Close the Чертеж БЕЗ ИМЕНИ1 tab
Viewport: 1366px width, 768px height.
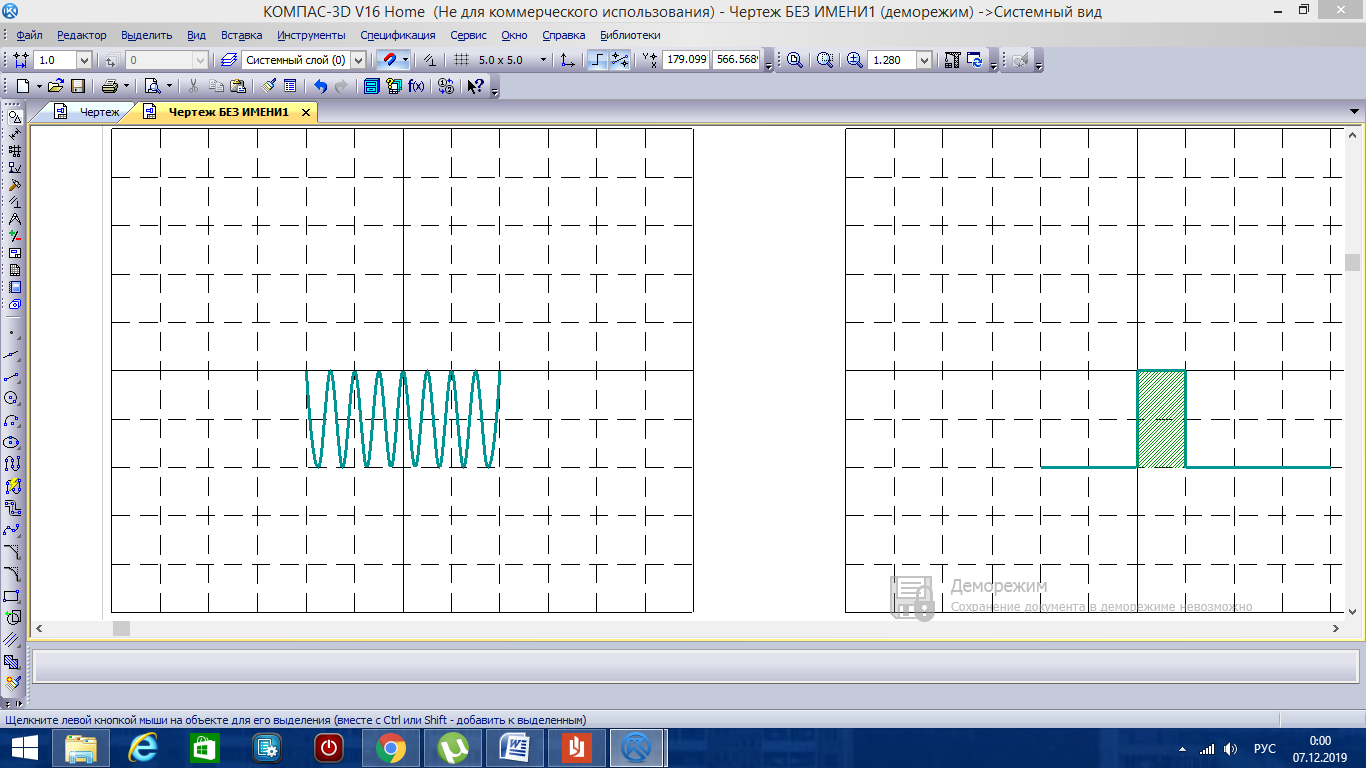tap(306, 112)
